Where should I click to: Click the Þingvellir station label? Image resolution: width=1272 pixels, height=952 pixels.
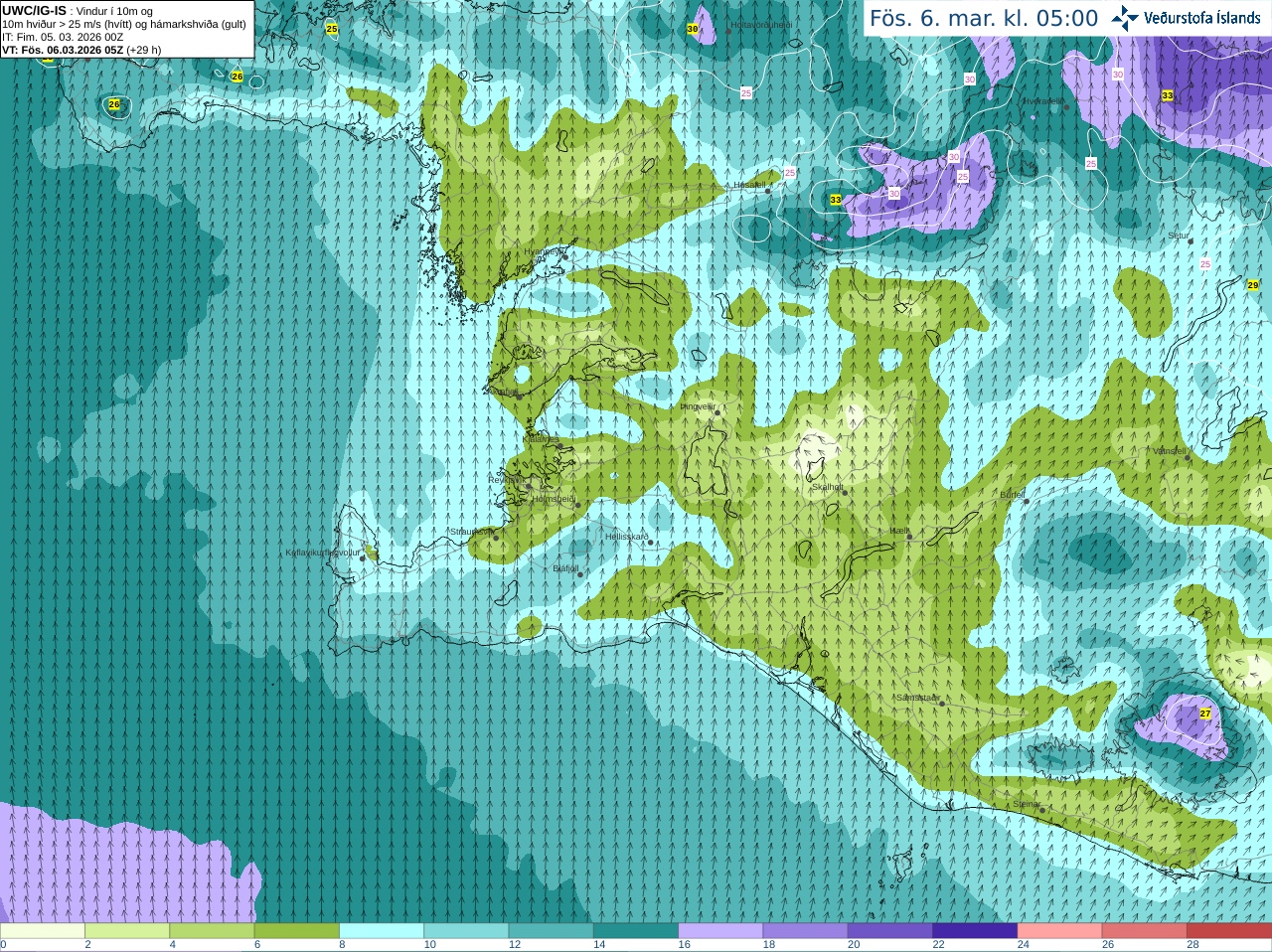(698, 405)
